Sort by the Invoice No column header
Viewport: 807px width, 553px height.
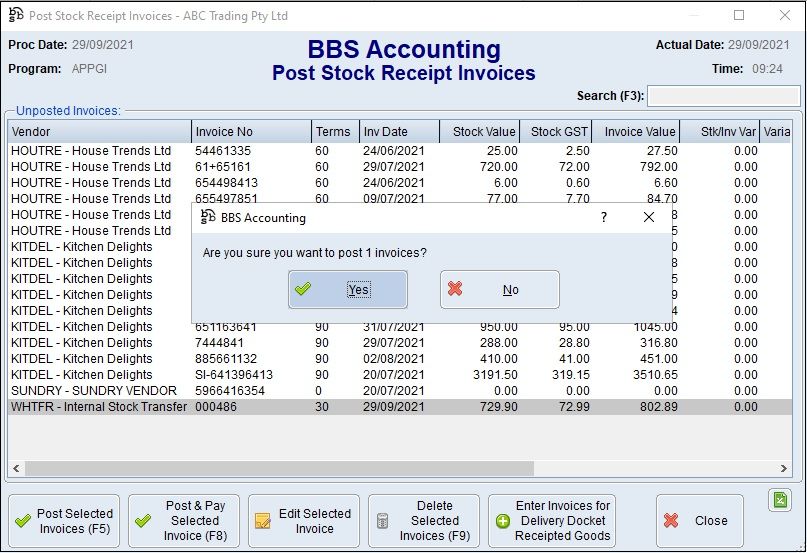click(x=251, y=132)
